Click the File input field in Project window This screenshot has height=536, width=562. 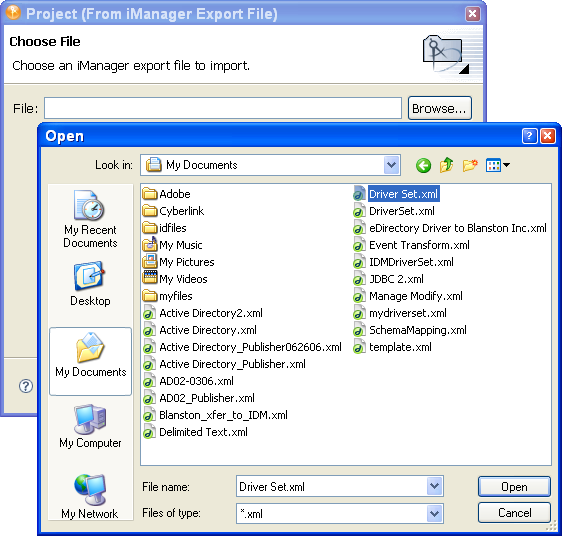pos(223,108)
